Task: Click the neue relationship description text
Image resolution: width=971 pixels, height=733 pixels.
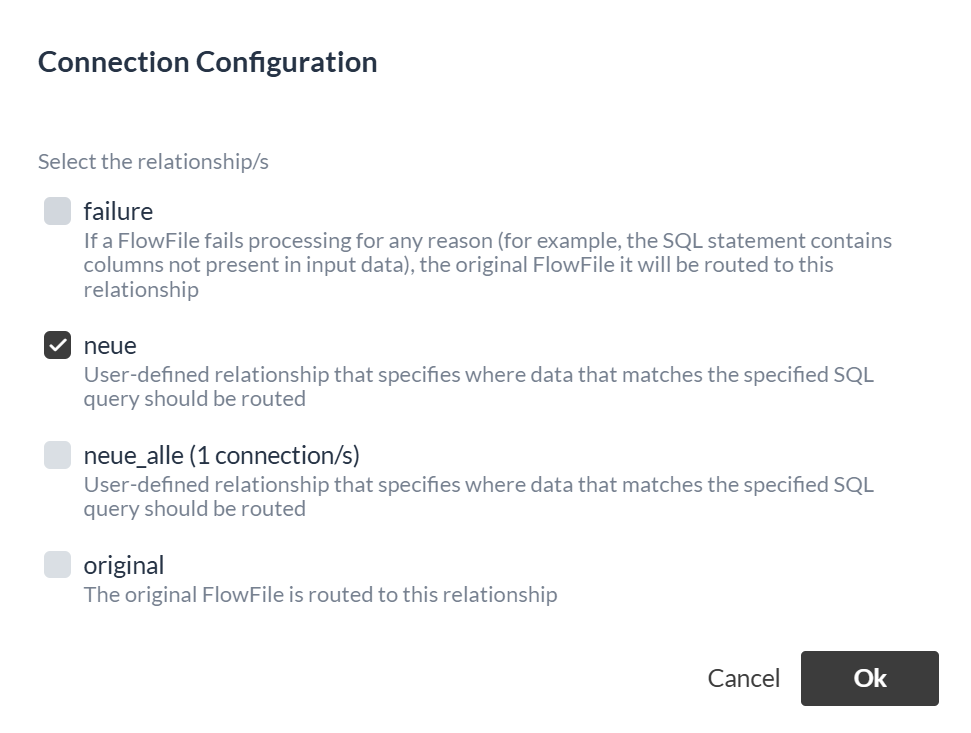Action: pos(479,386)
